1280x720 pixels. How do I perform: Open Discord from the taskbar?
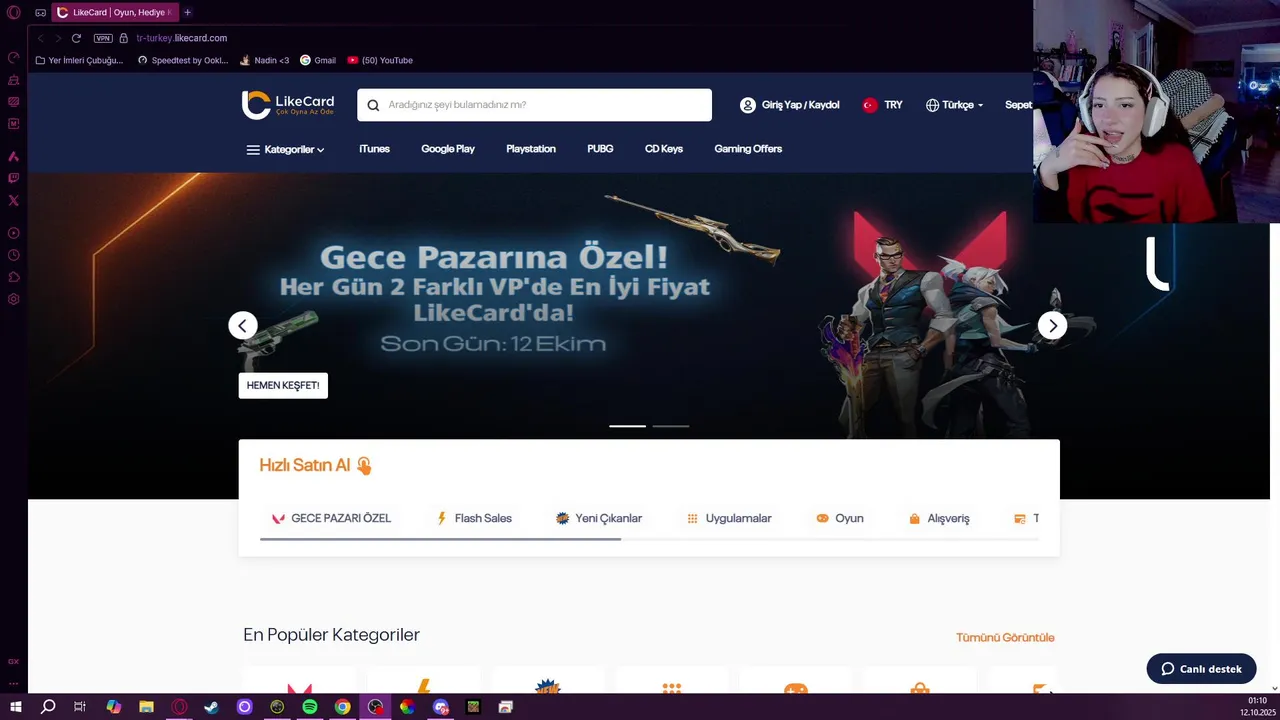pos(441,707)
